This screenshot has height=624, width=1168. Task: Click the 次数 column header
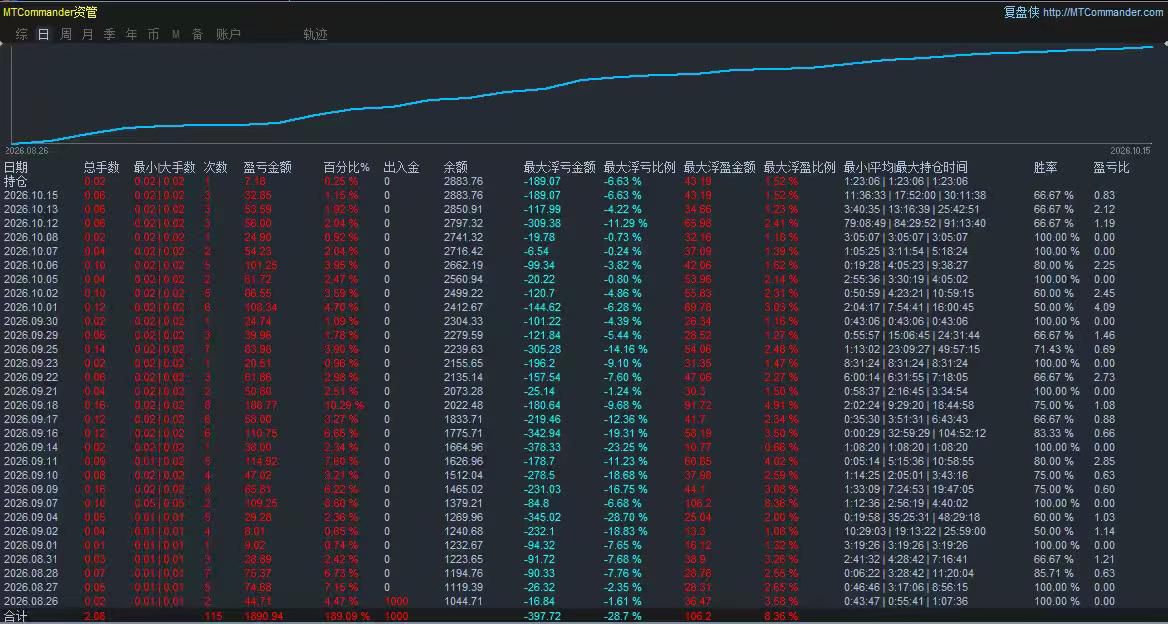(215, 168)
